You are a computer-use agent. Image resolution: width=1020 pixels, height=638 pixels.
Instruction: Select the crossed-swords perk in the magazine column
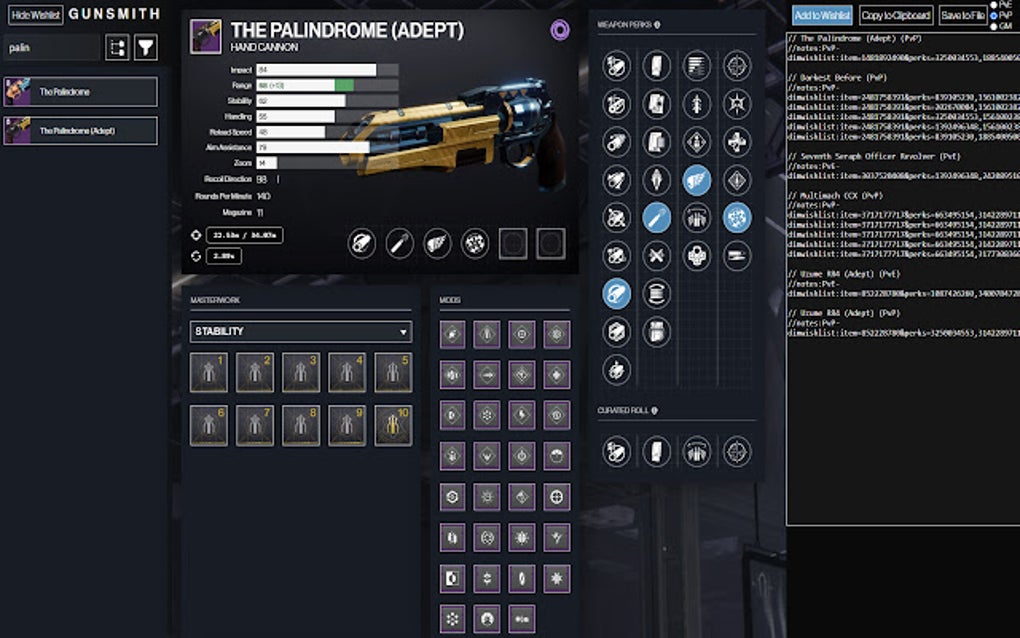[x=656, y=256]
